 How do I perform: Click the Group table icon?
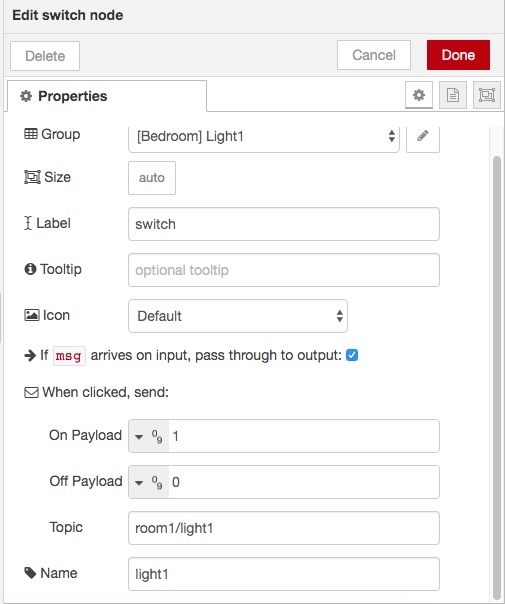[31, 134]
